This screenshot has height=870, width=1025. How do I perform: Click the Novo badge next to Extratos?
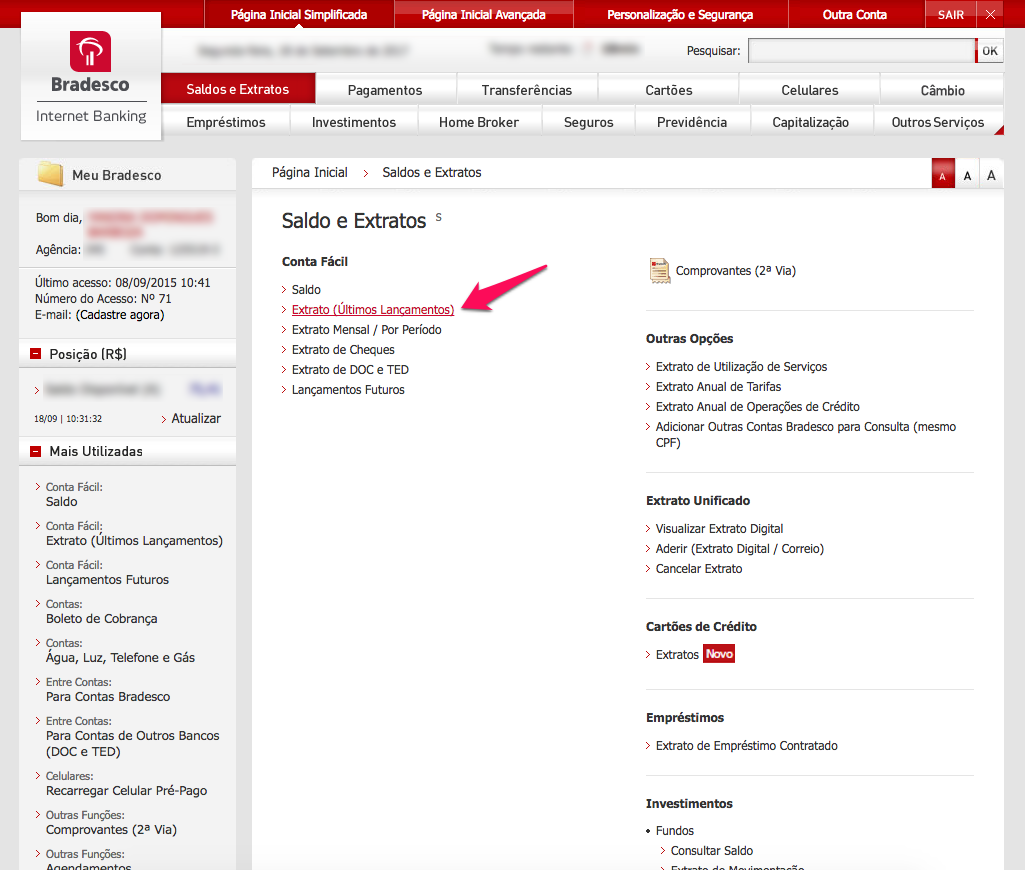pos(718,654)
